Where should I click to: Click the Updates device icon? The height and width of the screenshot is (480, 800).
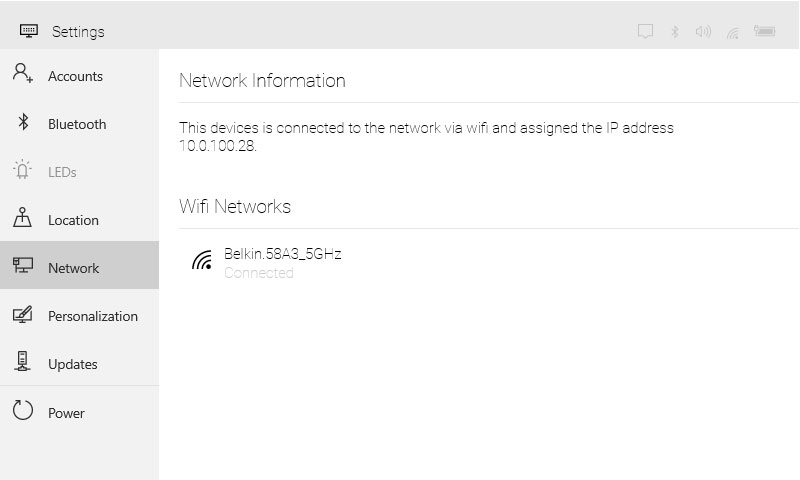(22, 361)
